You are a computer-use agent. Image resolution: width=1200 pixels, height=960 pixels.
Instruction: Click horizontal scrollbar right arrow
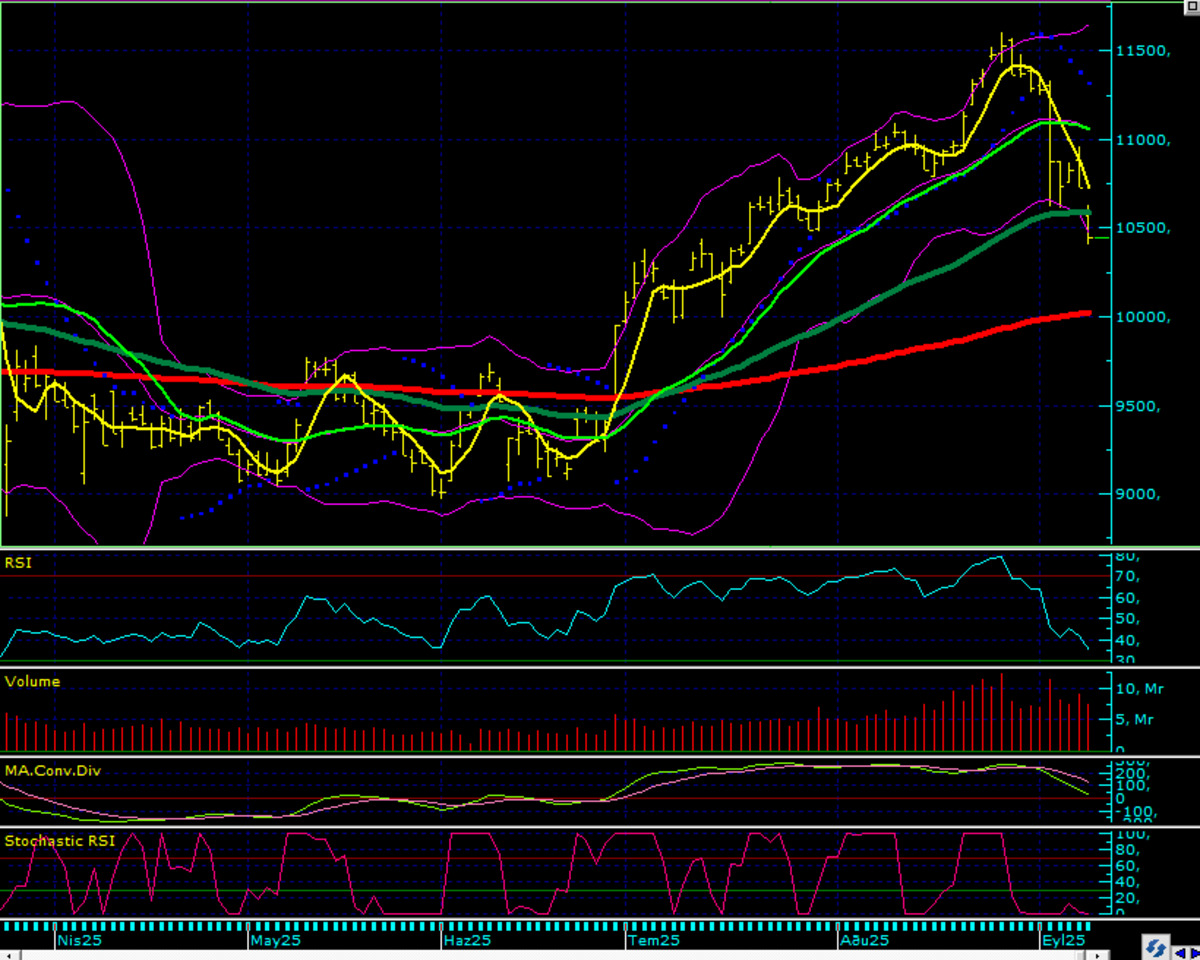tap(1098, 955)
